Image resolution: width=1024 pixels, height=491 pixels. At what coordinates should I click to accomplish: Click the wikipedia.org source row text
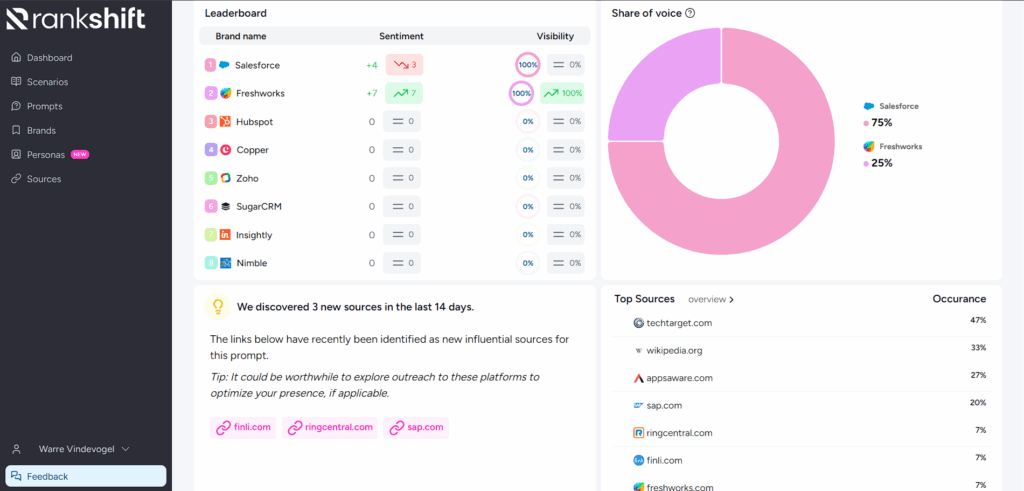coord(675,351)
